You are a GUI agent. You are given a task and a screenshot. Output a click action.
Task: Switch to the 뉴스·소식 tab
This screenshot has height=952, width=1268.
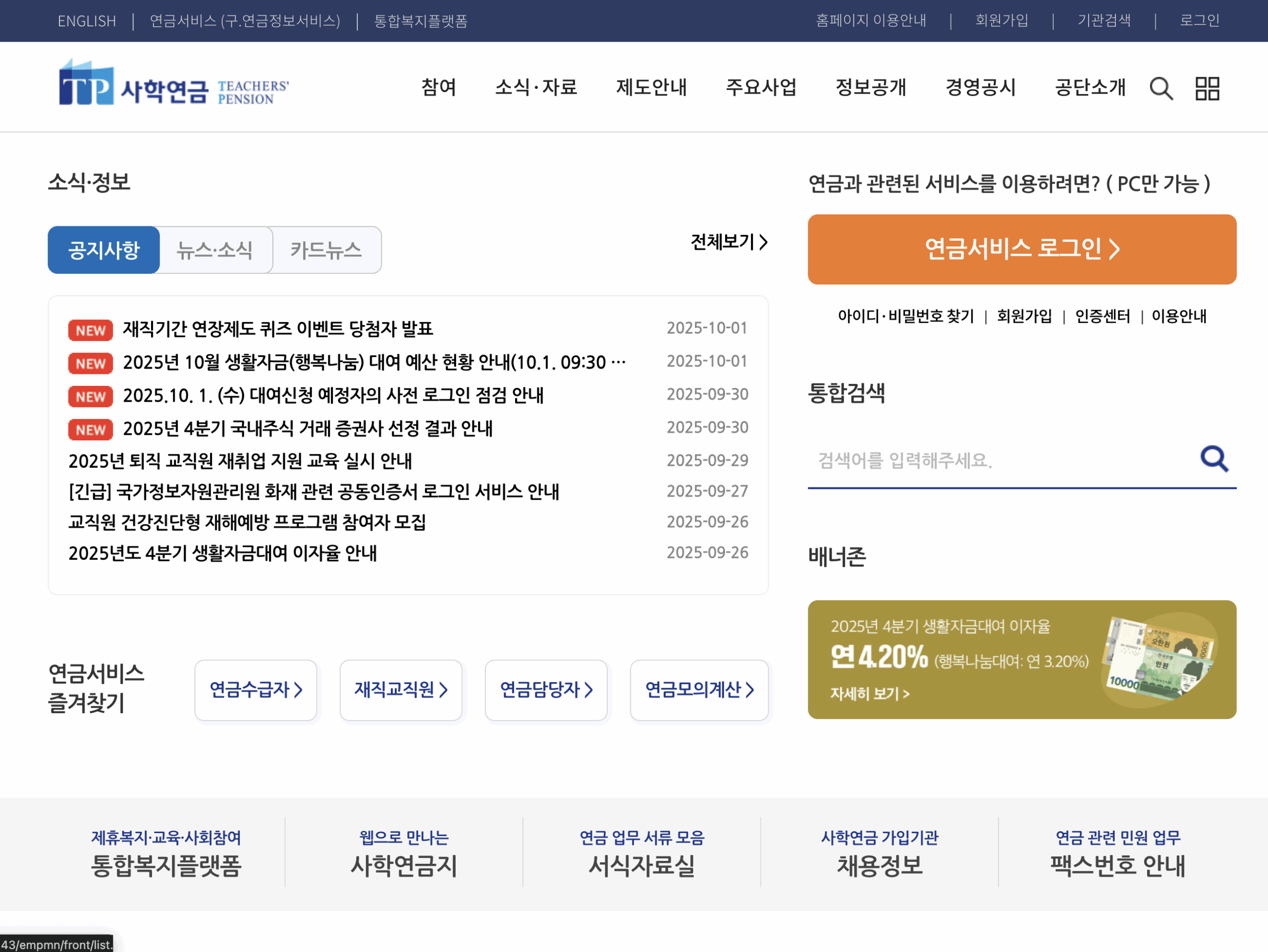(x=215, y=249)
